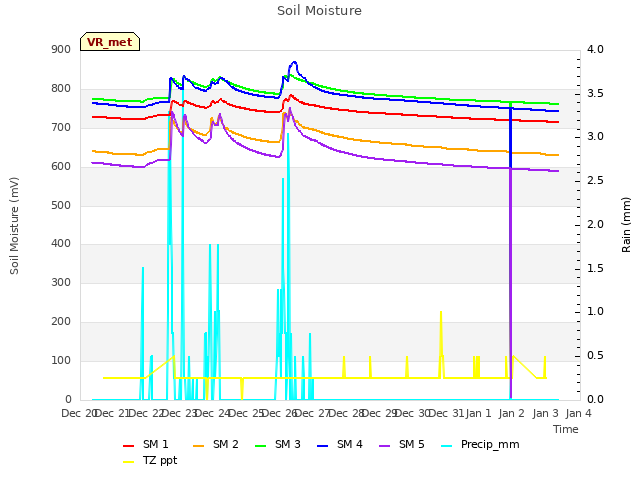The image size is (640, 480).
Task: Click the blue SM 4 legend swatch
Action: coord(322,446)
